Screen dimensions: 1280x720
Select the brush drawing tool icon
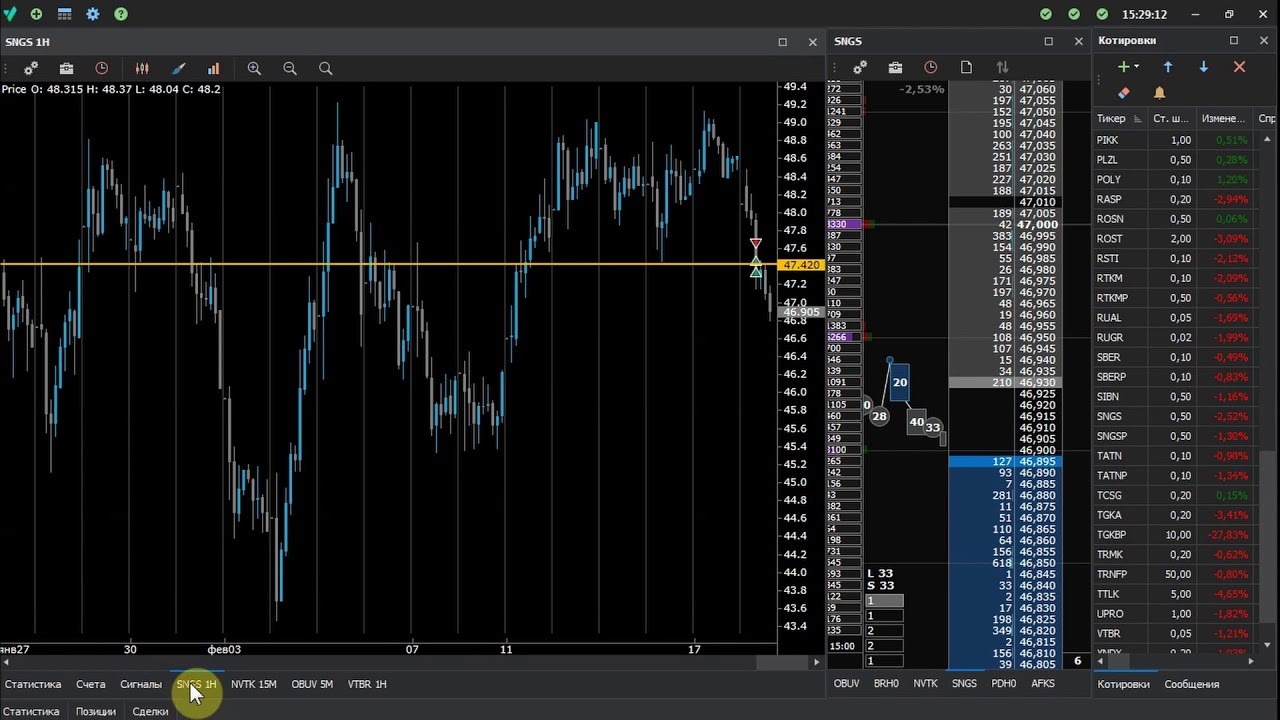coord(179,68)
